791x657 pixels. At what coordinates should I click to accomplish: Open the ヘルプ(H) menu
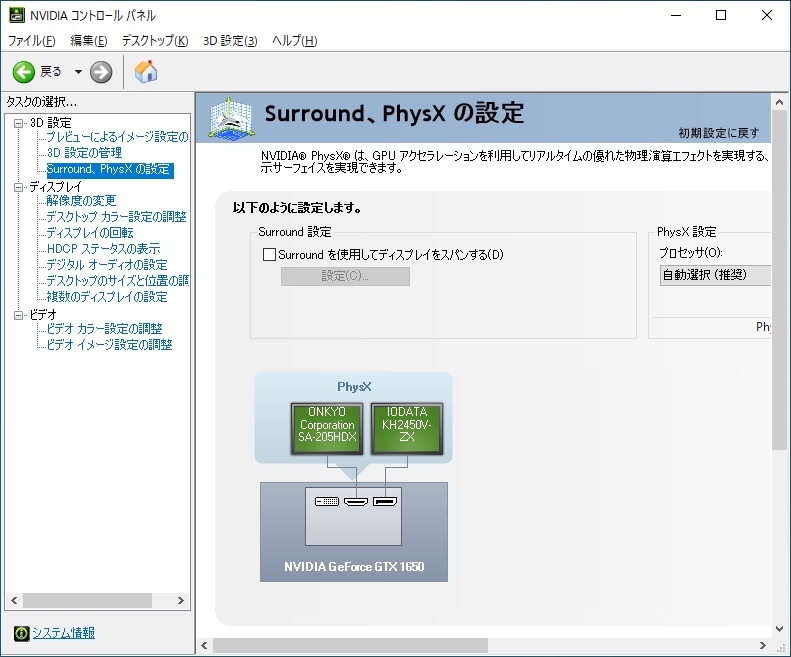point(295,41)
